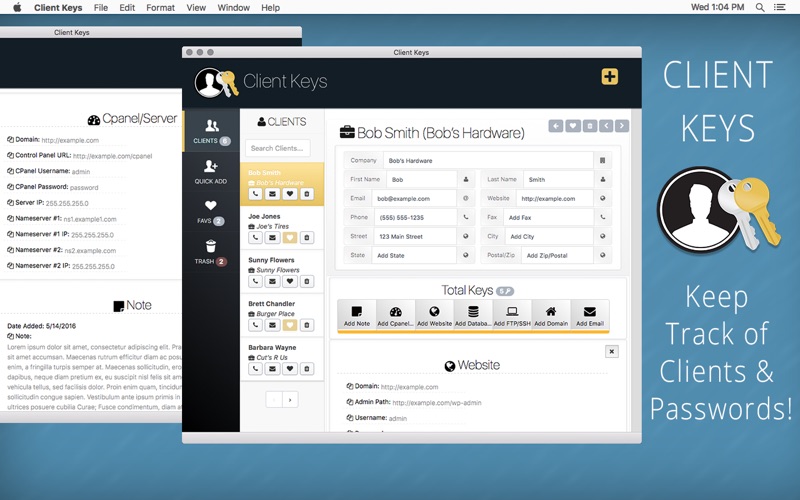Click the Add FTP/SSH key icon
The width and height of the screenshot is (800, 500).
pyautogui.click(x=512, y=315)
